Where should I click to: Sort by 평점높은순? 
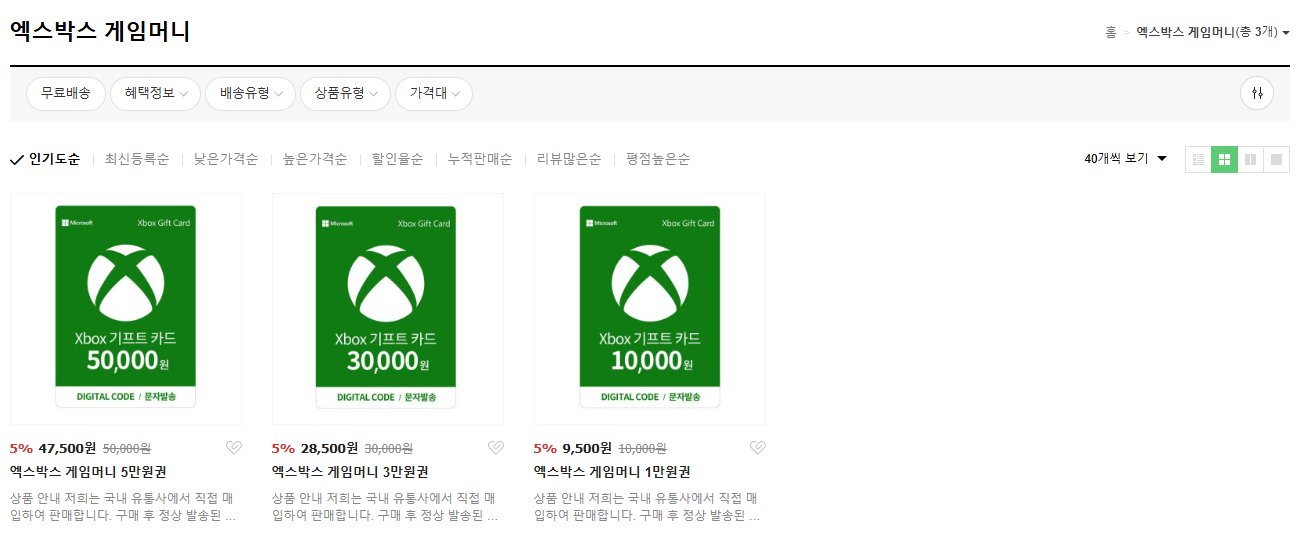658,159
